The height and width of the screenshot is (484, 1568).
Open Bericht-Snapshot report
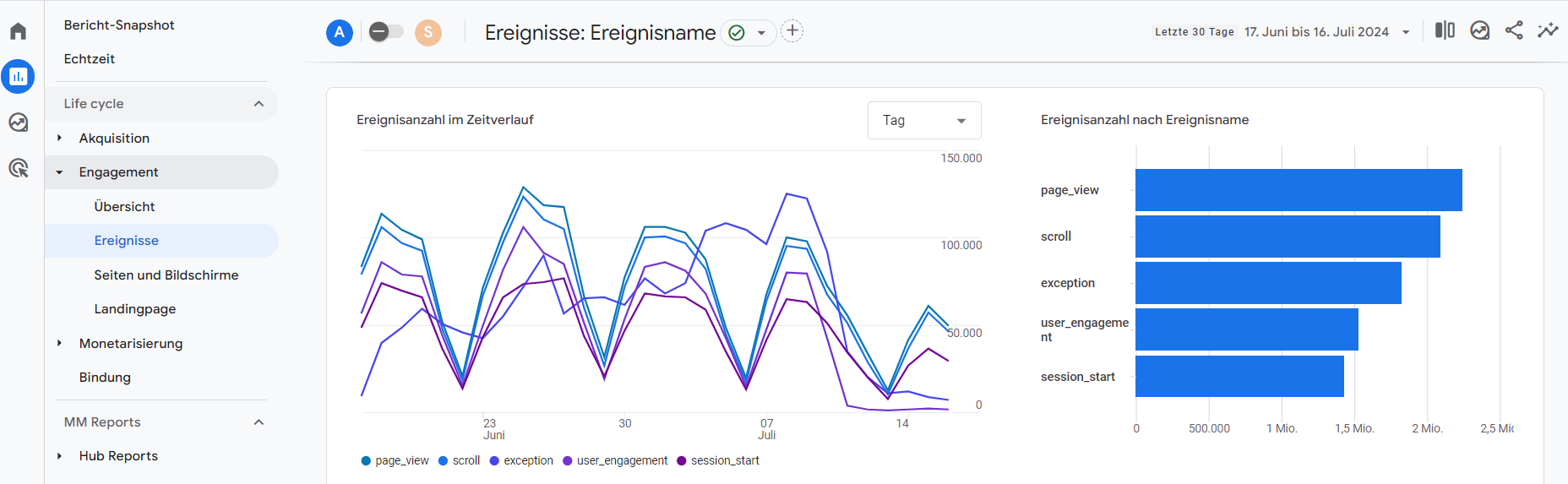coord(119,25)
